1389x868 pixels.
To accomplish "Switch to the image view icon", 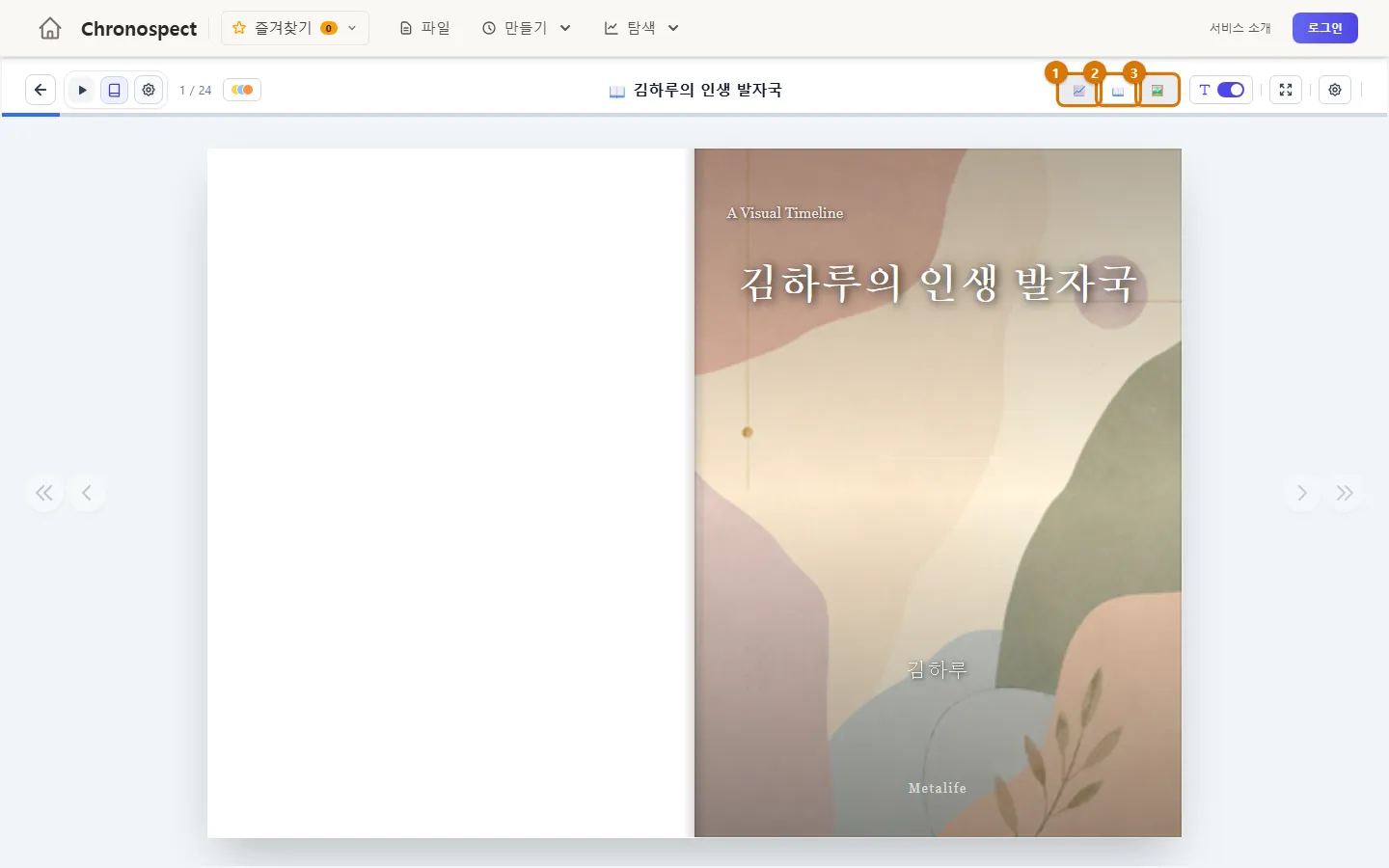I will [1157, 91].
